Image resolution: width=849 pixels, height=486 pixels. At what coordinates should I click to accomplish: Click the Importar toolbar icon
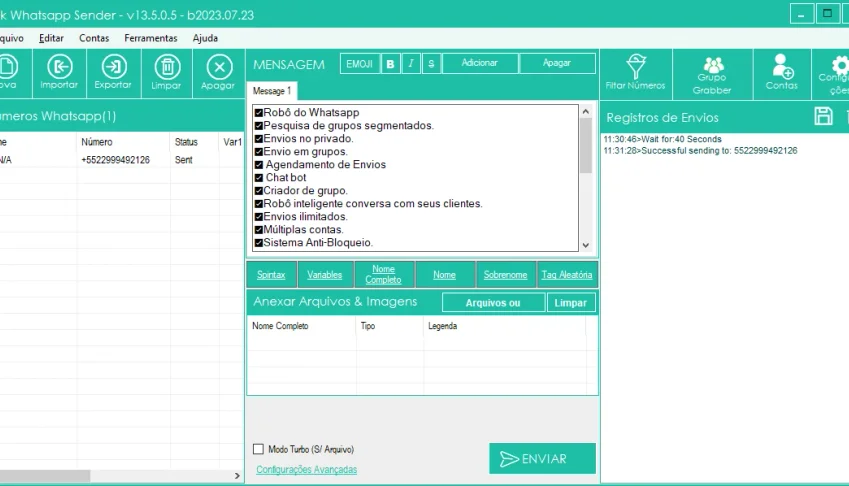point(59,73)
